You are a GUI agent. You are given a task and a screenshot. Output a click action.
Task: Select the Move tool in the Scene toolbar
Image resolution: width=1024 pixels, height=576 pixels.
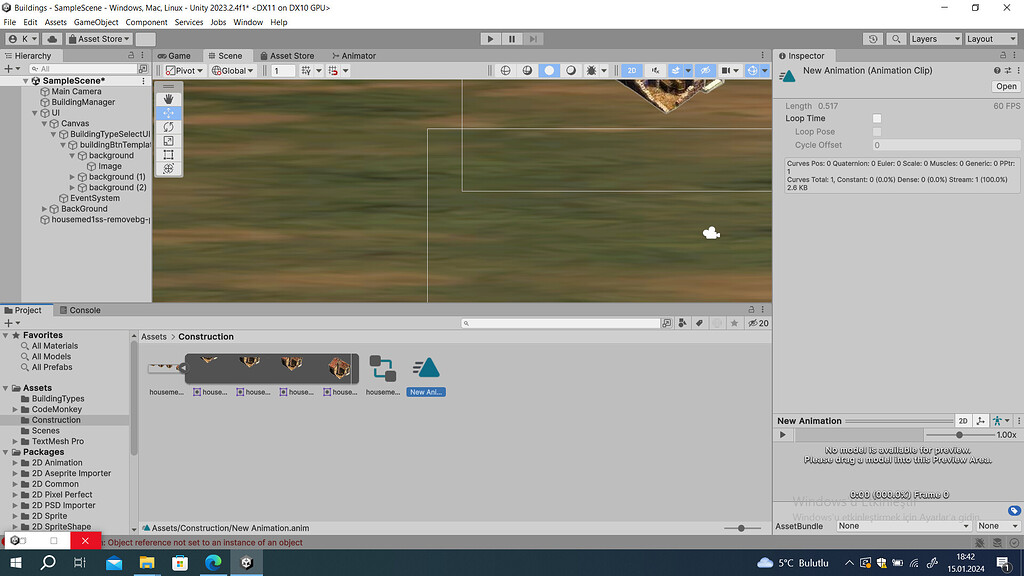[x=168, y=113]
